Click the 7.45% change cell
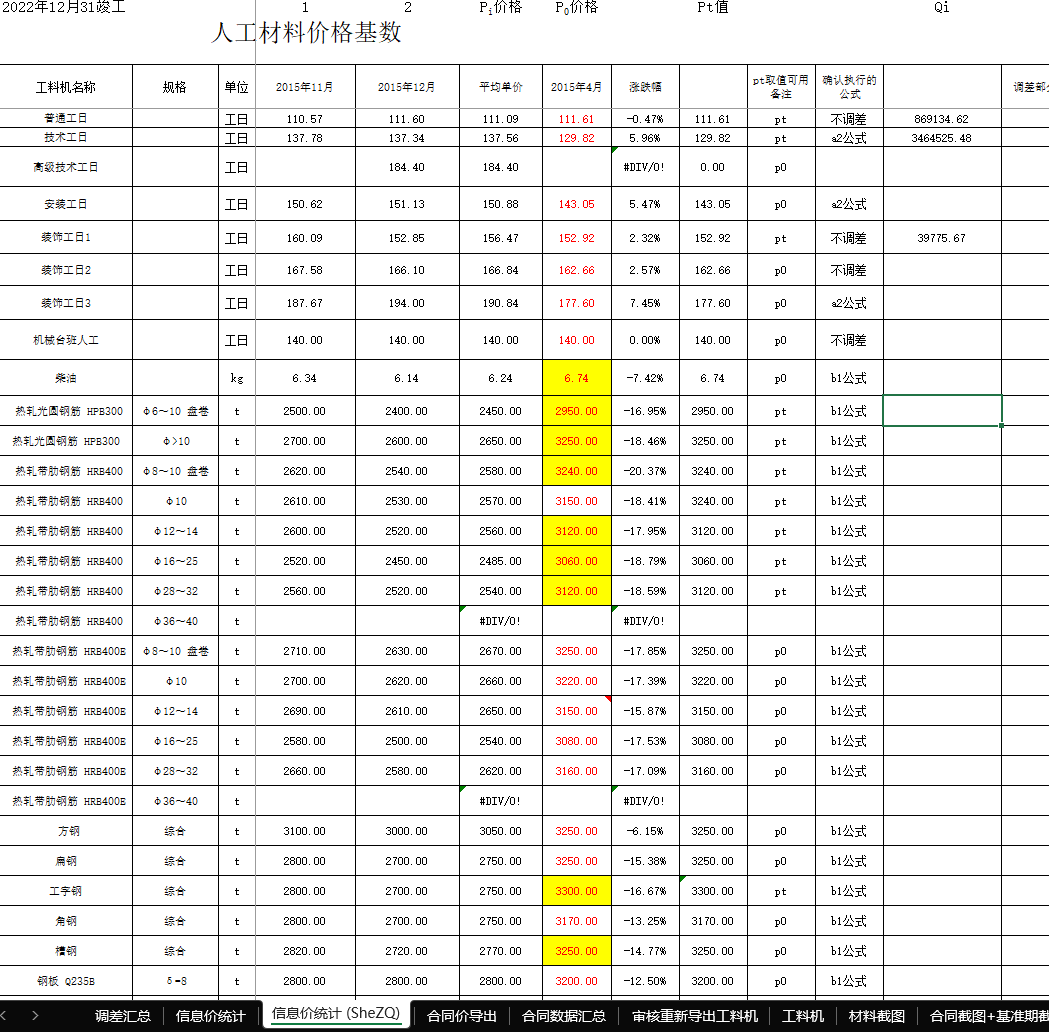The height and width of the screenshot is (1032, 1049). [646, 303]
